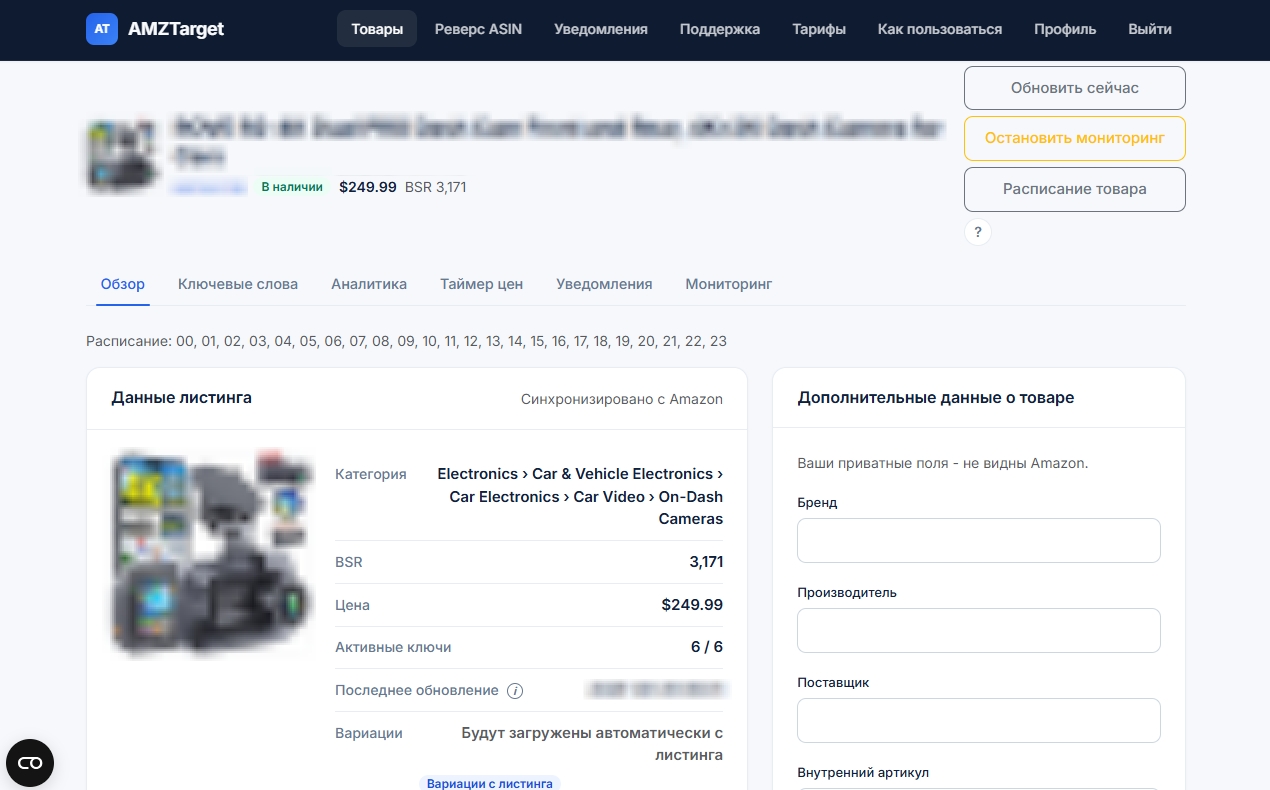Focus the Бренд input field

(979, 540)
